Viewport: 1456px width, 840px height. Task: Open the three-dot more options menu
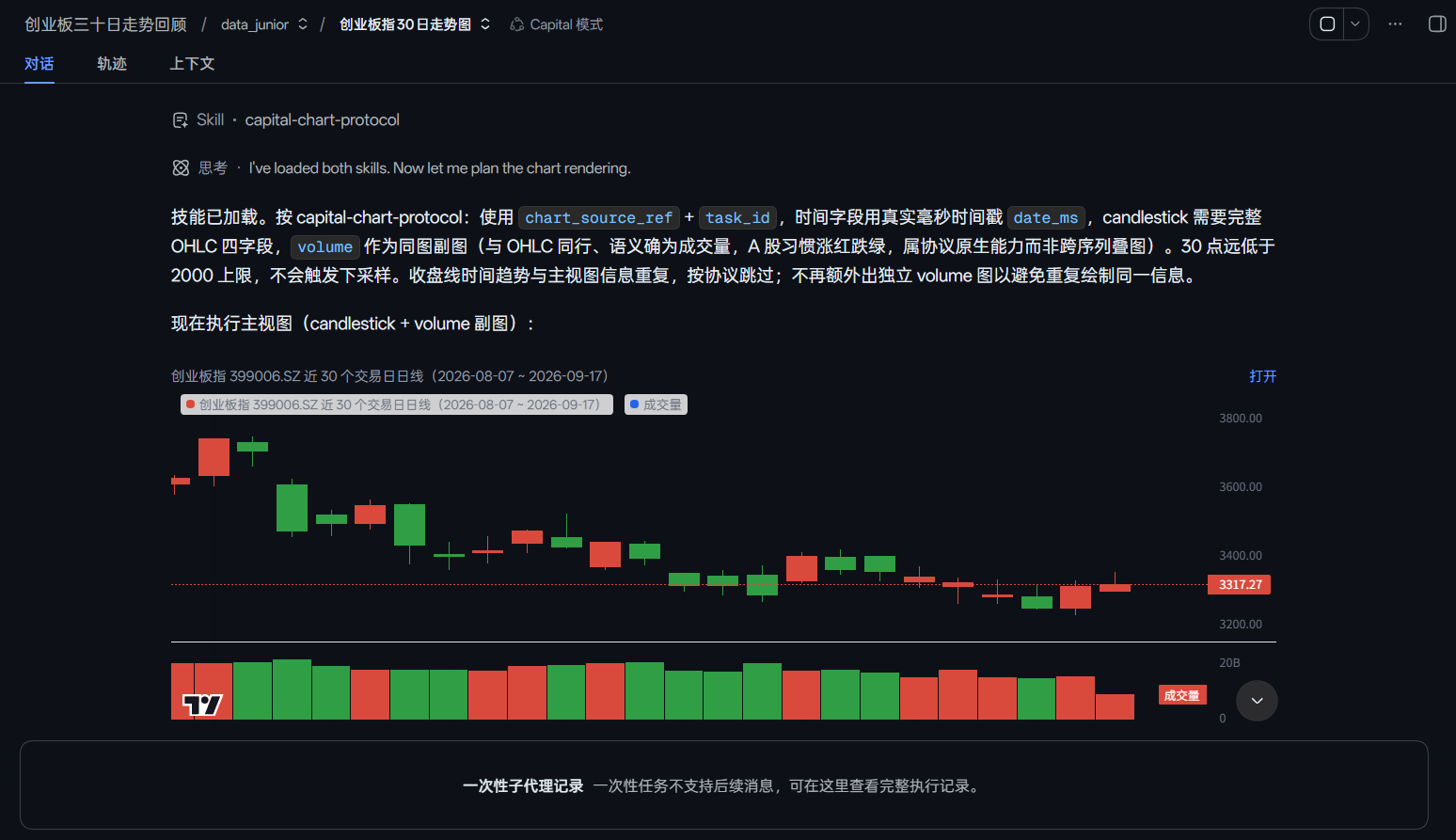[1395, 24]
